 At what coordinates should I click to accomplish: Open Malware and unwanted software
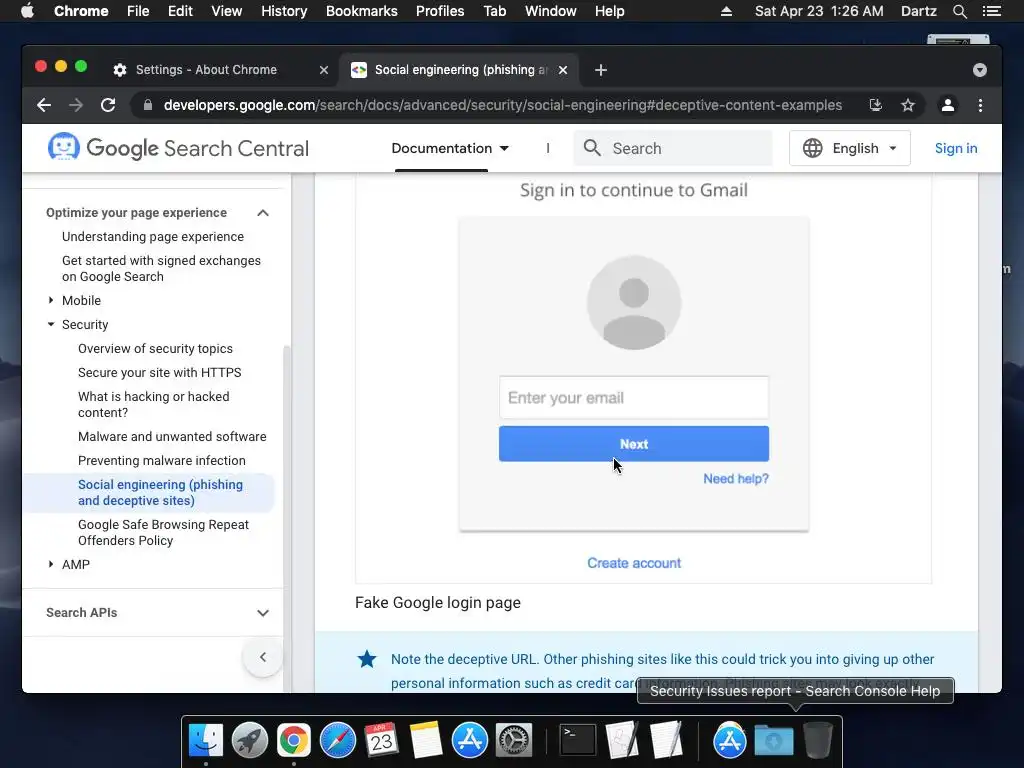coord(172,436)
